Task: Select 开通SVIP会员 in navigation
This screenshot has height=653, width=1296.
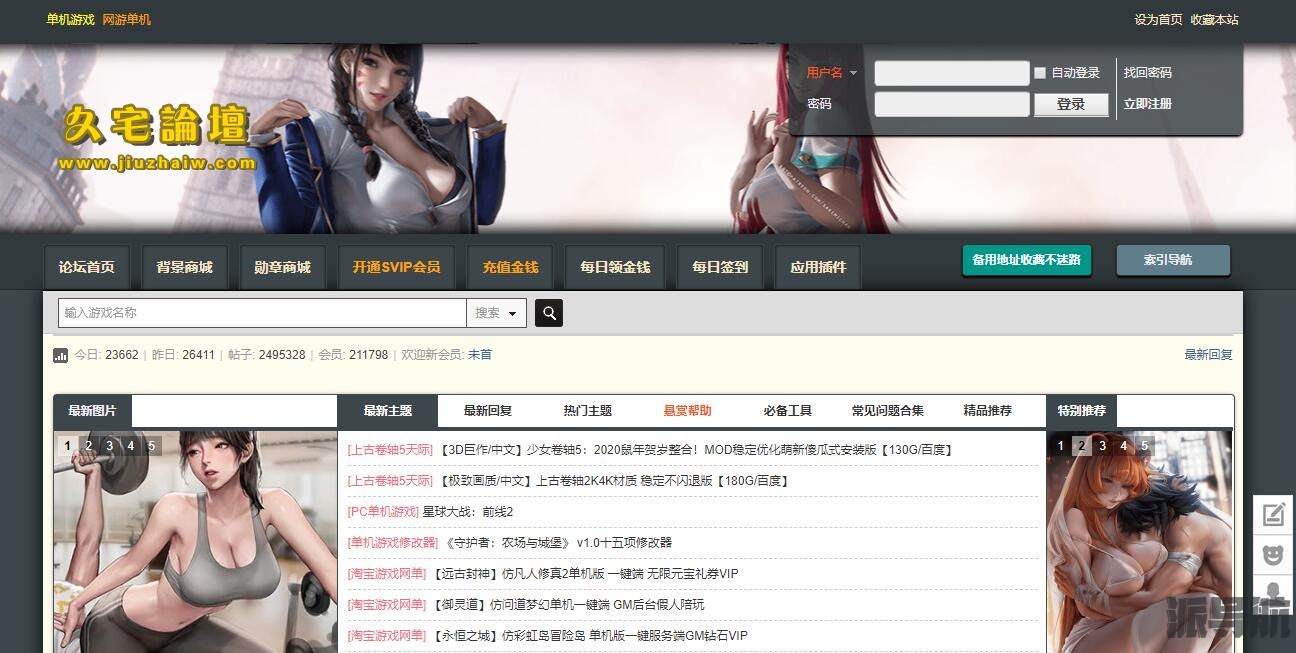Action: 396,267
